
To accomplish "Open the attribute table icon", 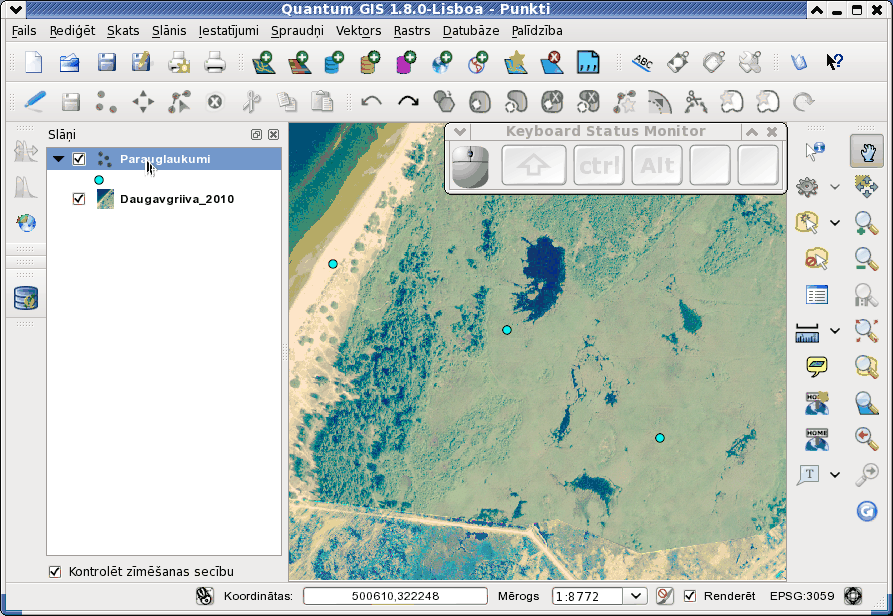I will (816, 295).
